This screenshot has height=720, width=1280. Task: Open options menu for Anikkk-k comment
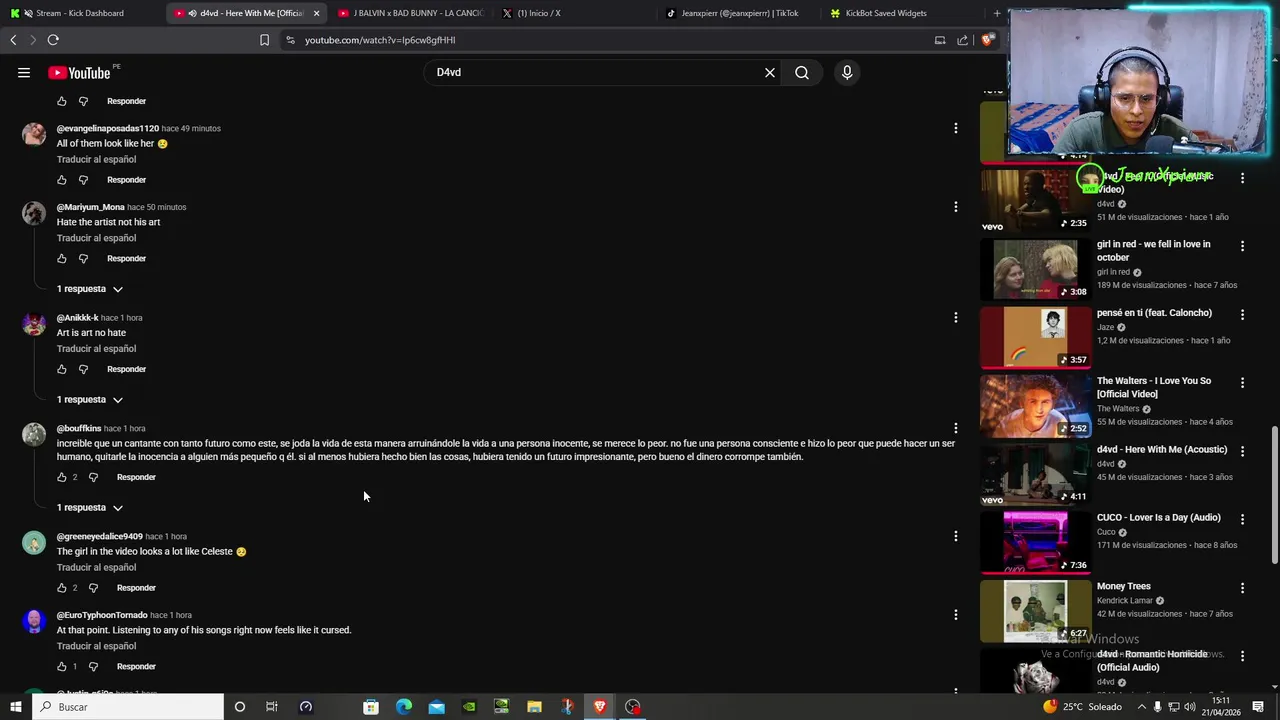[956, 317]
